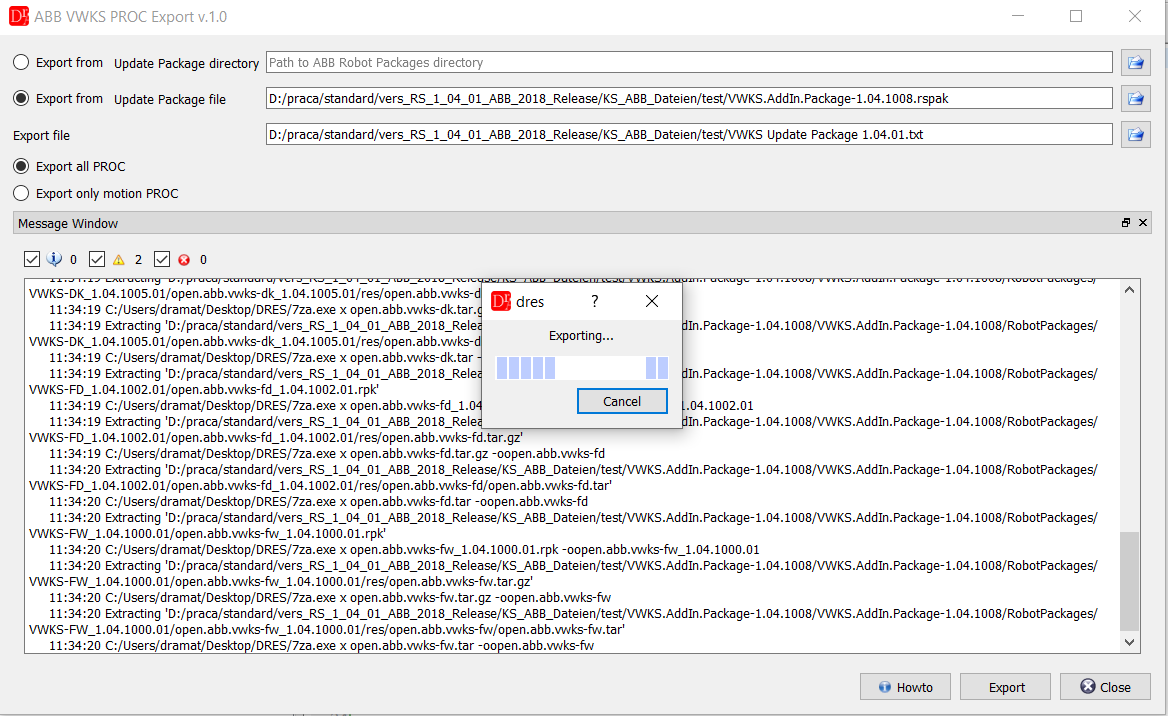
Task: Toggle info messages checkbox
Action: point(31,259)
